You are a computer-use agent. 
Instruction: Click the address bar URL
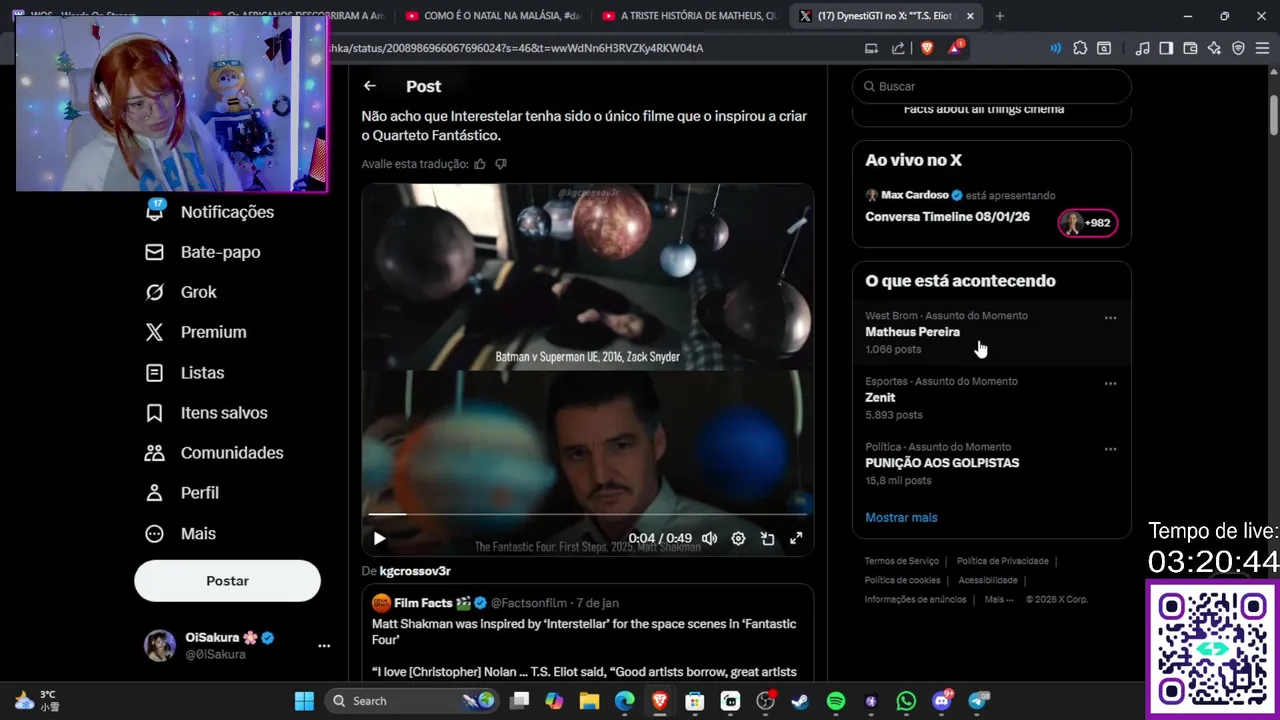[x=516, y=48]
